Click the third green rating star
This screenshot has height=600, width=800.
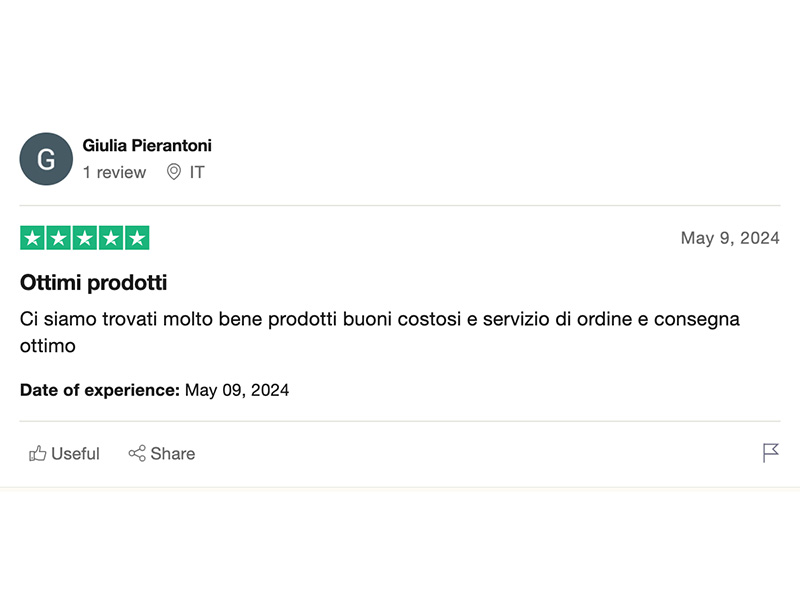click(84, 238)
